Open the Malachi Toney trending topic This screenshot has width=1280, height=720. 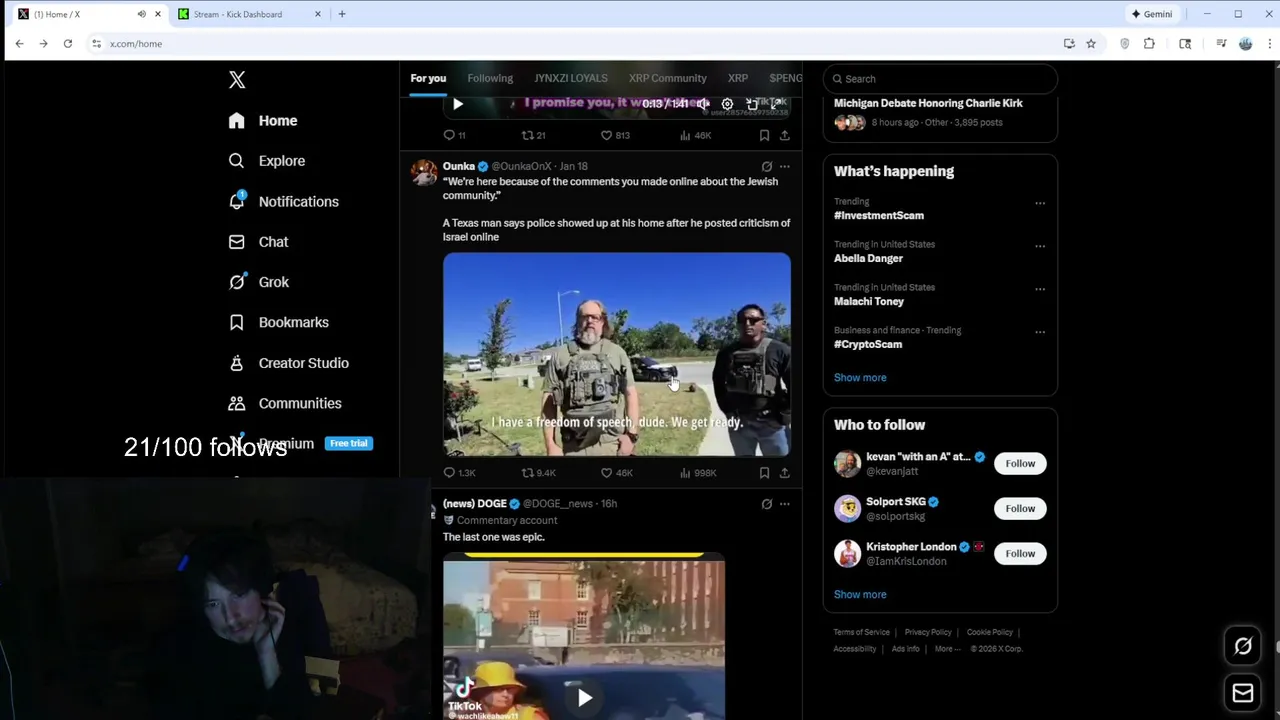tap(869, 301)
